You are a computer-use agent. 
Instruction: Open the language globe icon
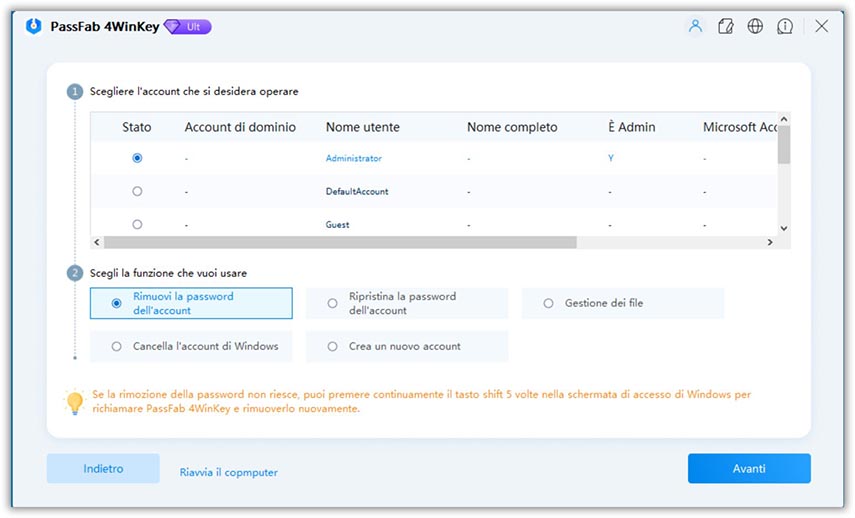coord(755,26)
